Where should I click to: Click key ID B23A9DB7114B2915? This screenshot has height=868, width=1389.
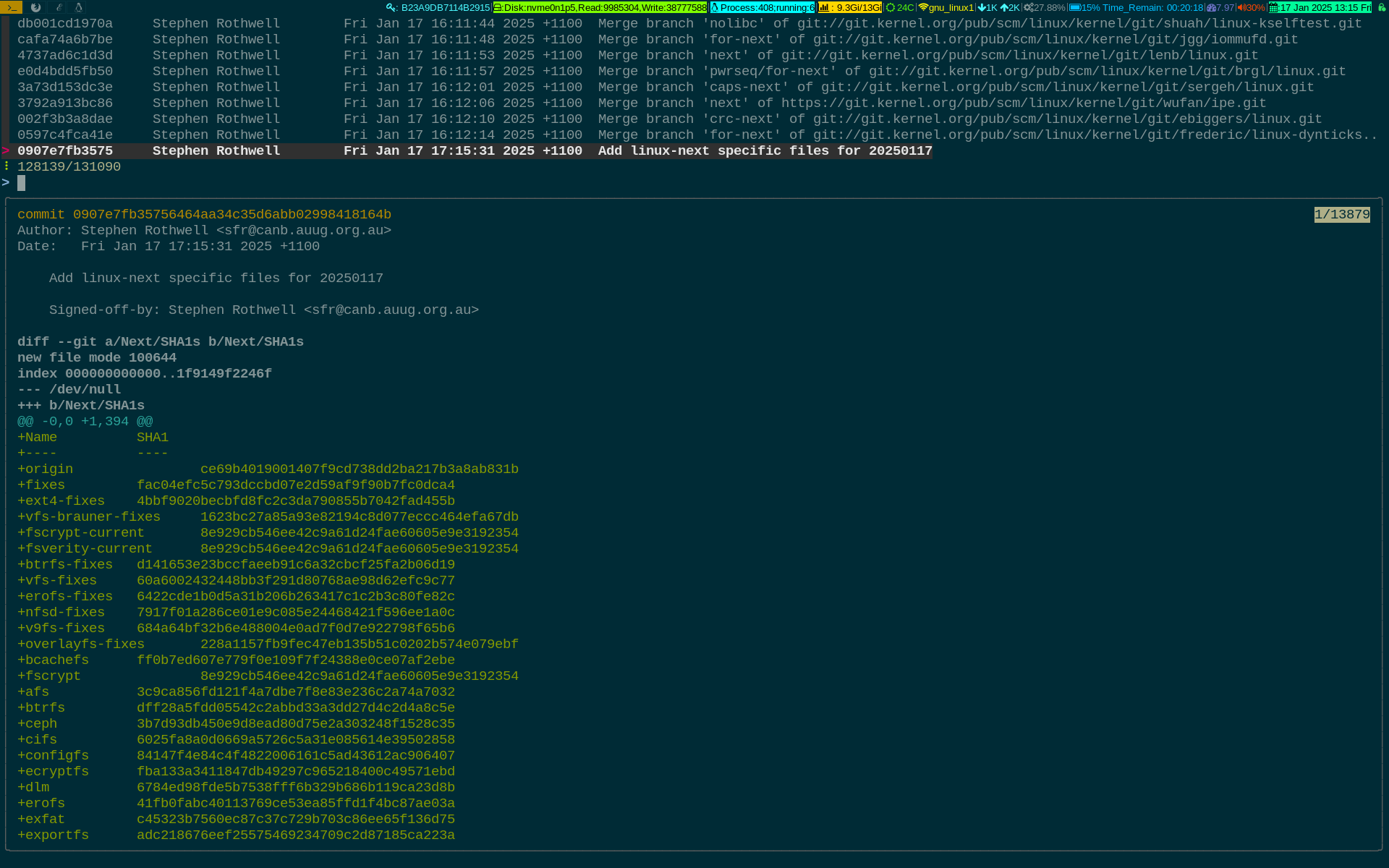[x=446, y=7]
